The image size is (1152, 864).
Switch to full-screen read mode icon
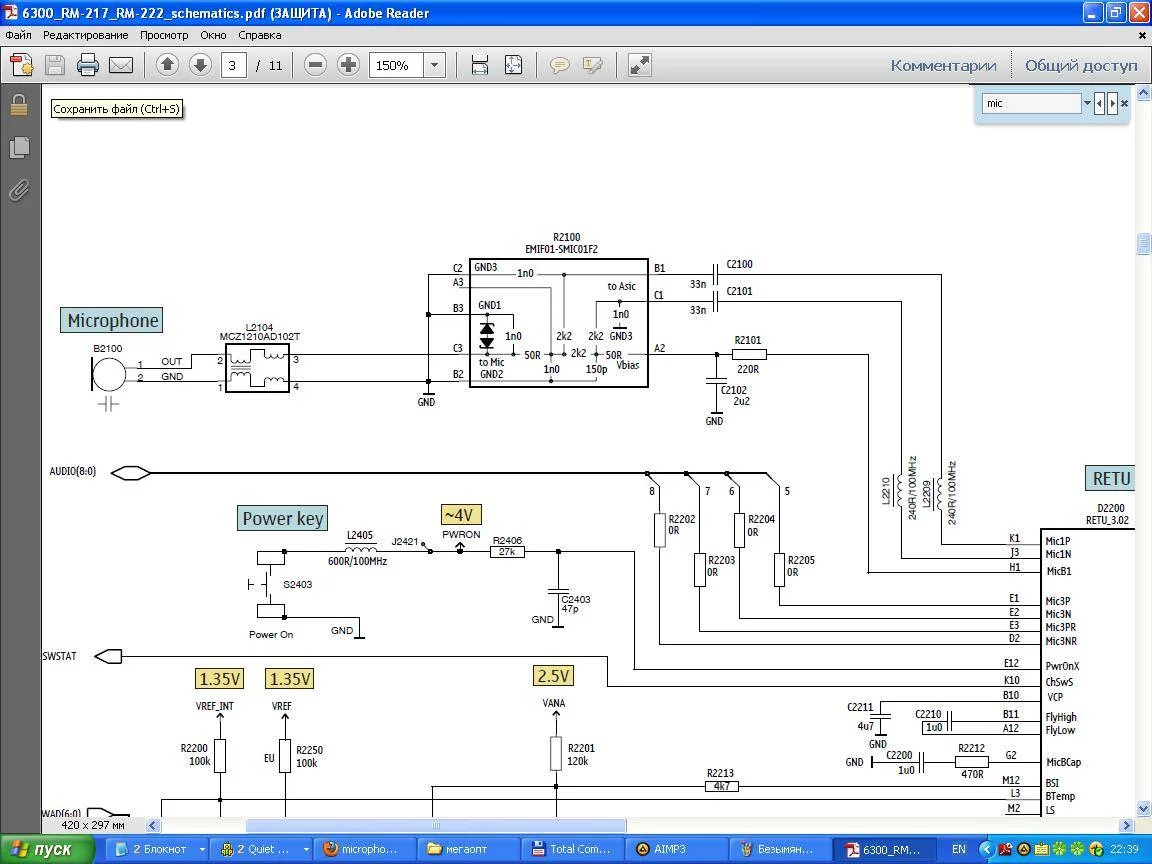tap(640, 66)
